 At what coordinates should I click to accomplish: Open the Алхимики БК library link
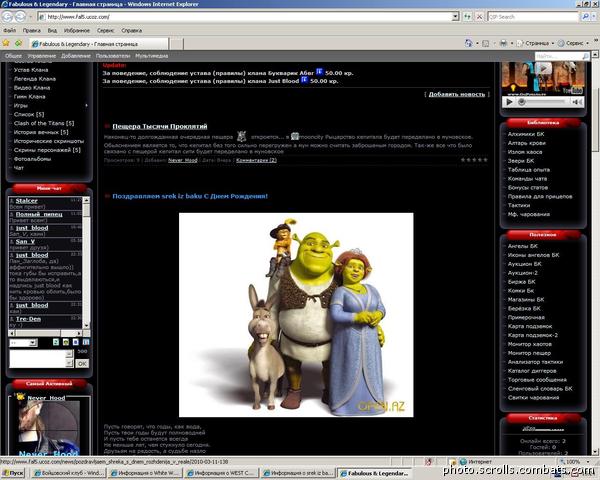(526, 134)
